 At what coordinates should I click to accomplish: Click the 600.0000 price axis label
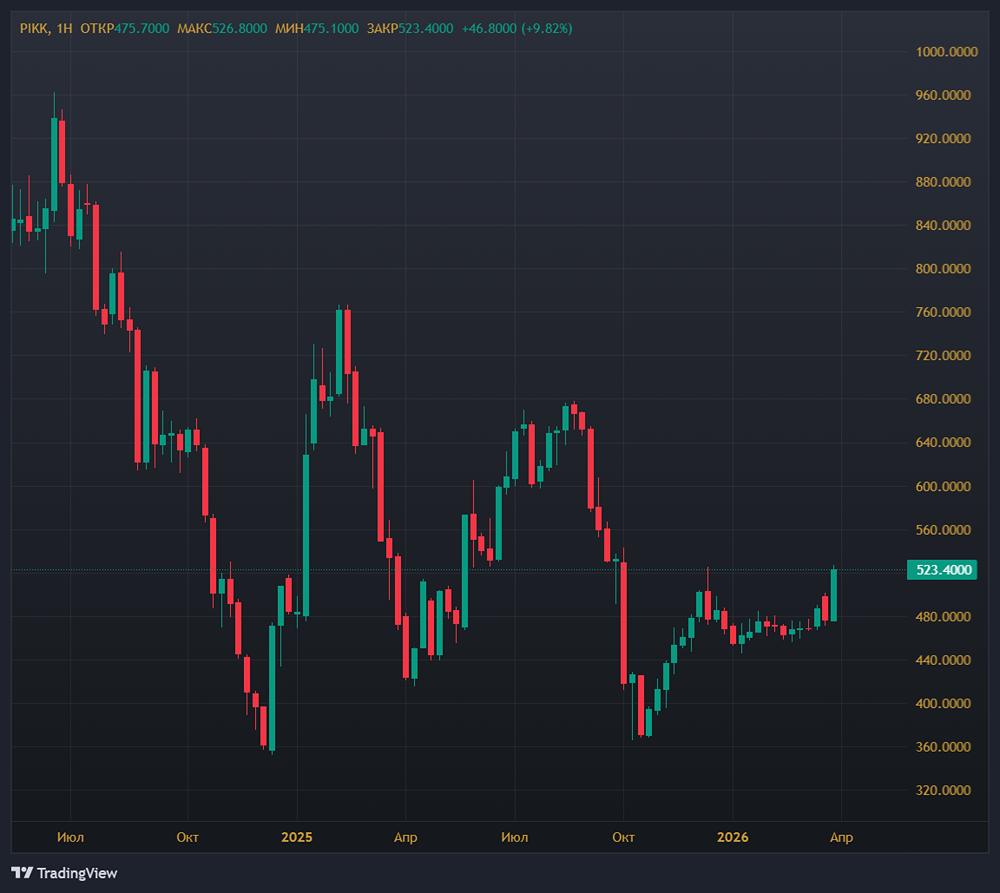coord(943,486)
